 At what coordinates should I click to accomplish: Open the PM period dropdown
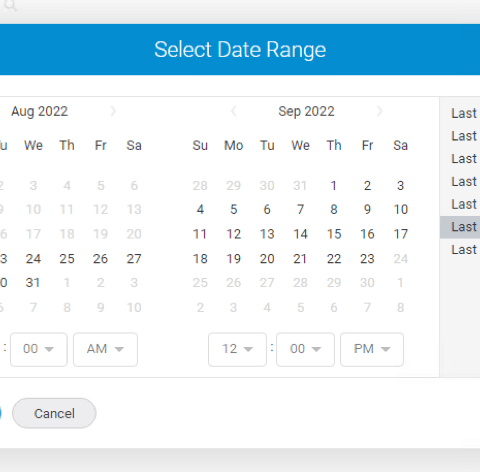click(372, 349)
